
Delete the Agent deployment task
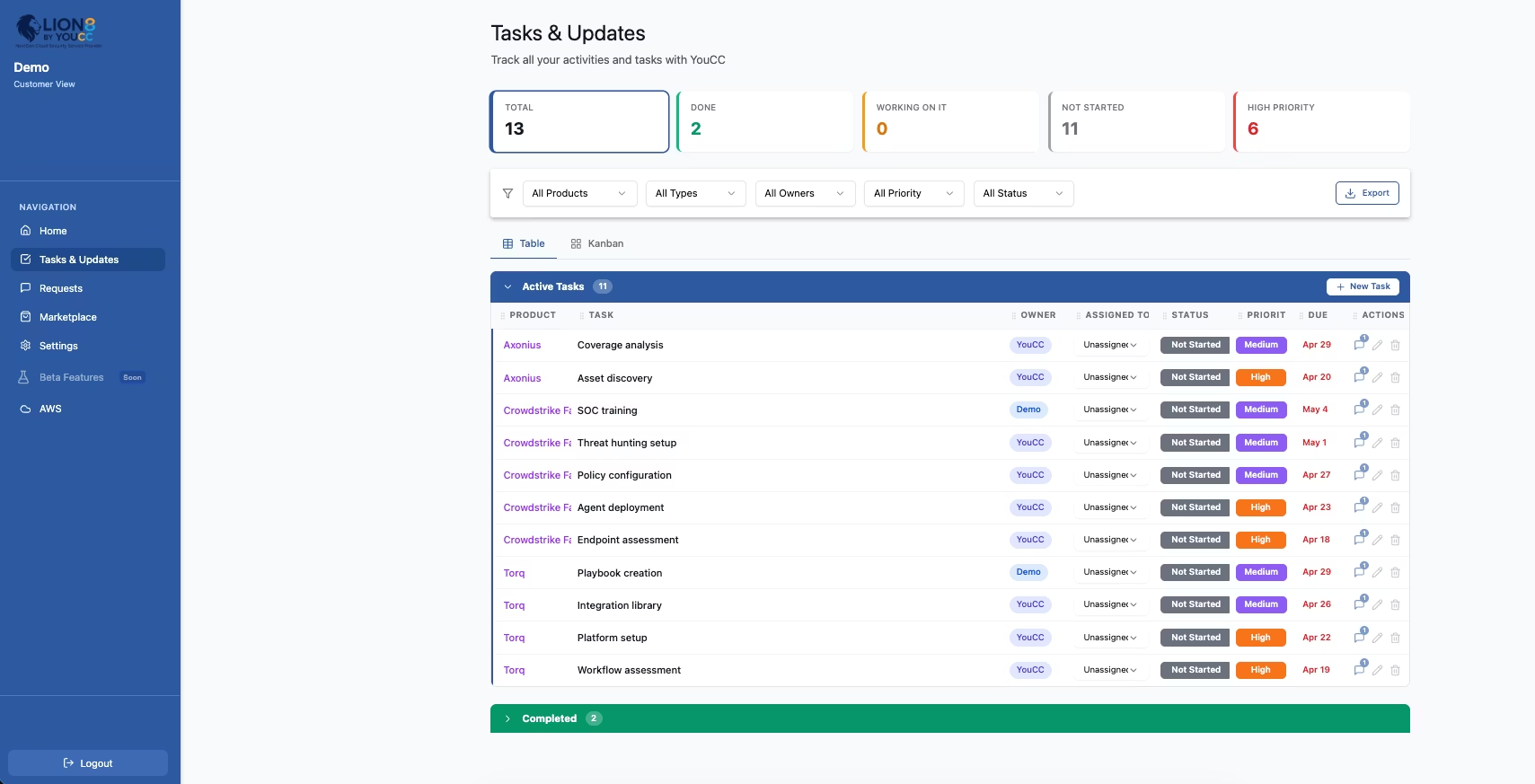(1395, 508)
